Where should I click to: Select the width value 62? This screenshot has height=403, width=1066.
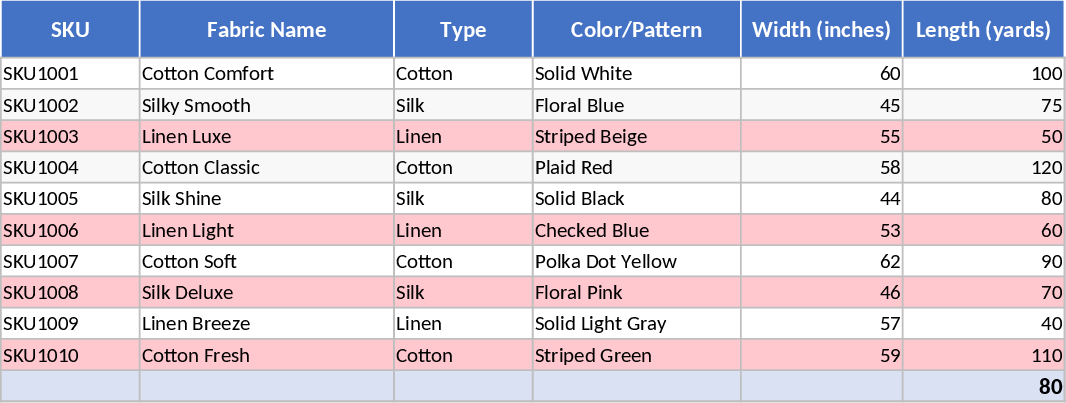(821, 262)
